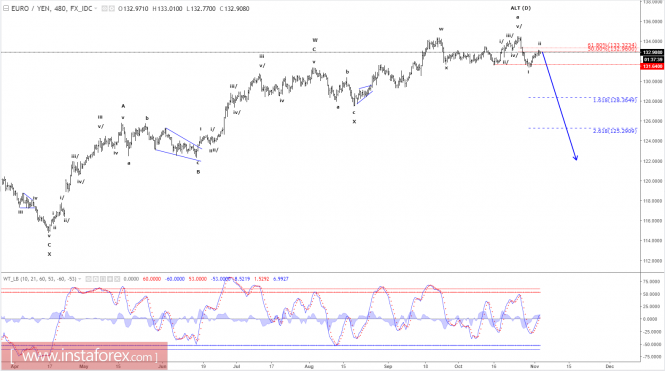Open the dropdown arrow after FX_IDC
This screenshot has width=665, height=371.
[96, 8]
